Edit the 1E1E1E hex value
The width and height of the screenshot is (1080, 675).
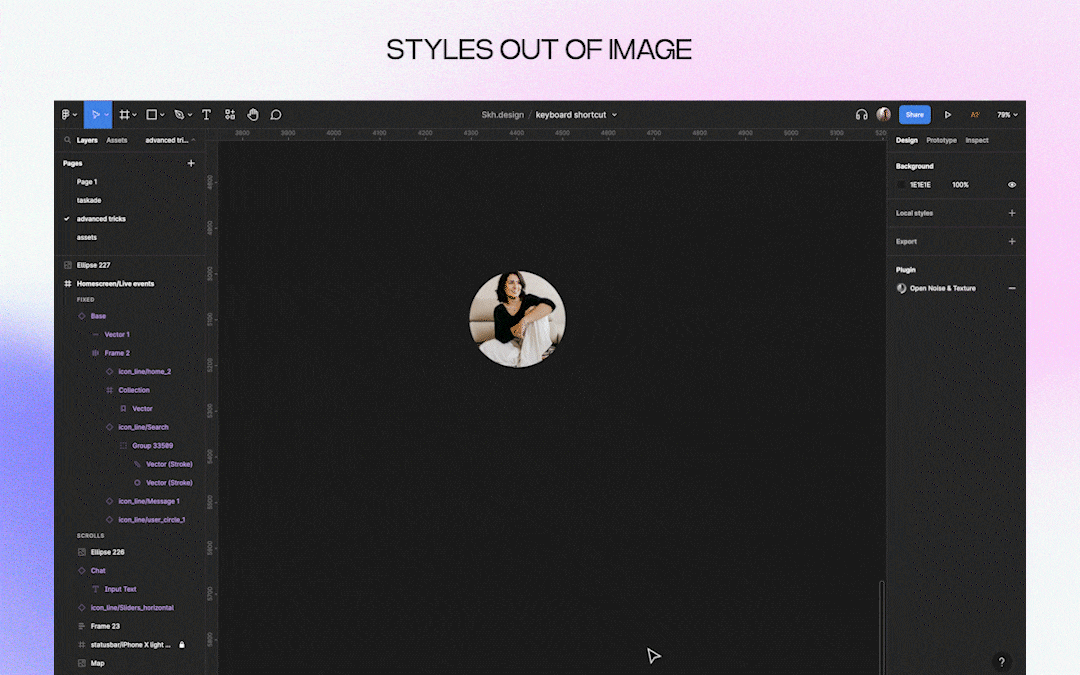point(920,185)
